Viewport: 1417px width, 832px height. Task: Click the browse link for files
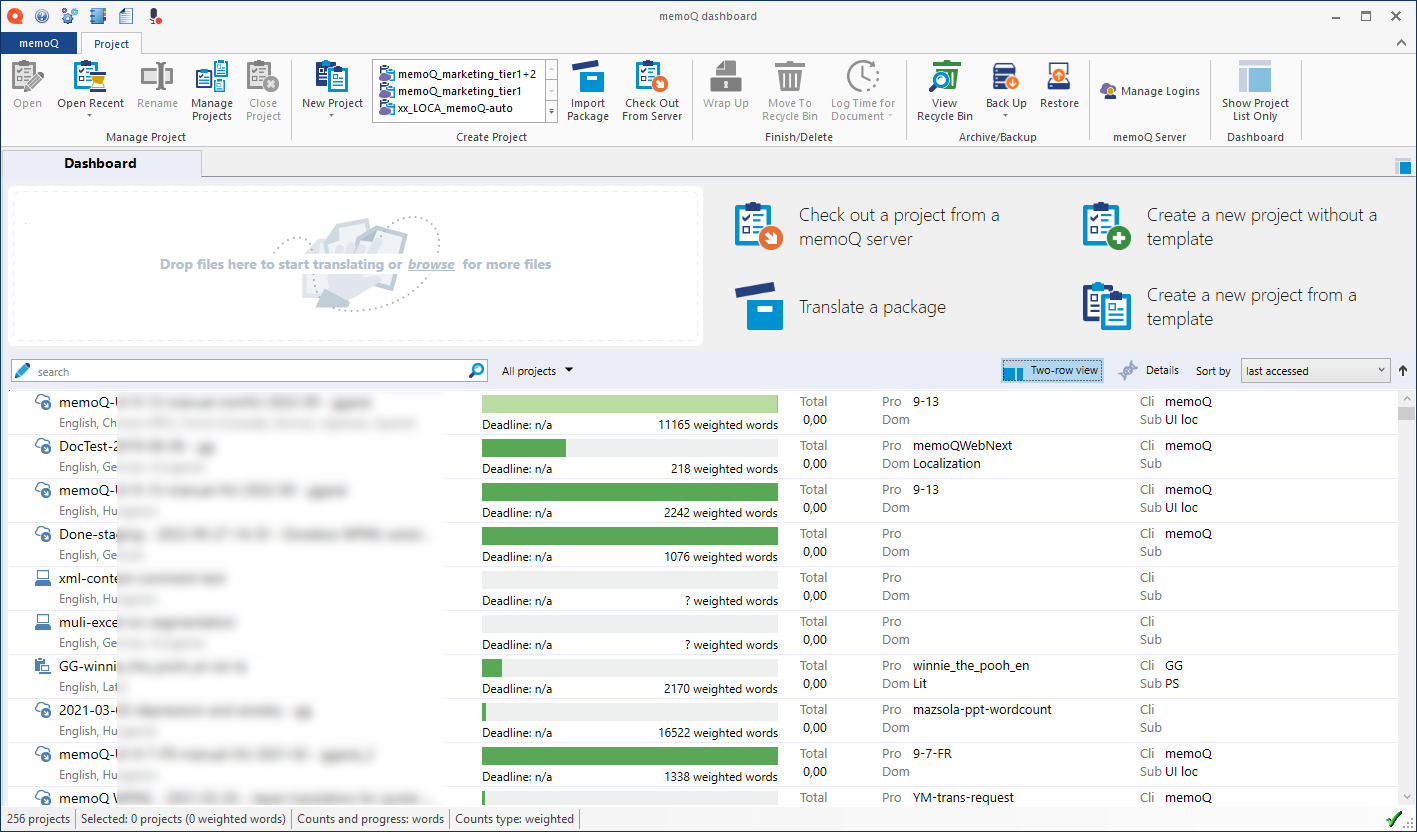431,265
